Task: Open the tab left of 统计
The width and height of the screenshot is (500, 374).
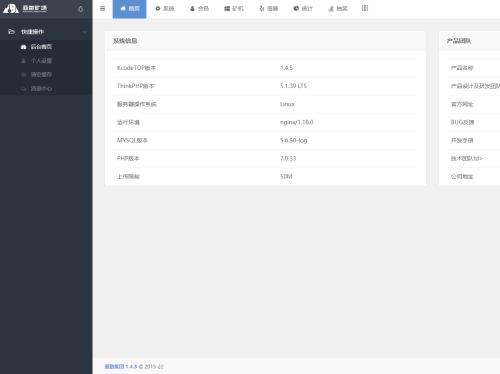Action: click(269, 9)
